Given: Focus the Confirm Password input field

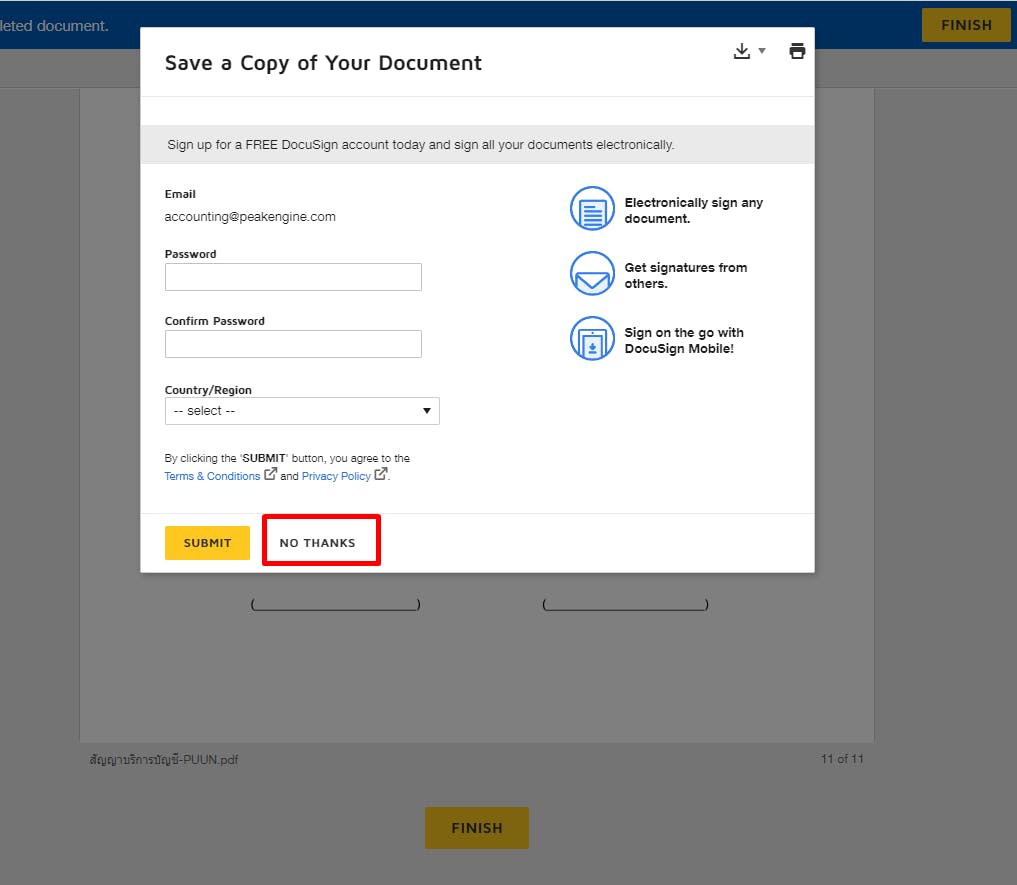Looking at the screenshot, I should [293, 344].
